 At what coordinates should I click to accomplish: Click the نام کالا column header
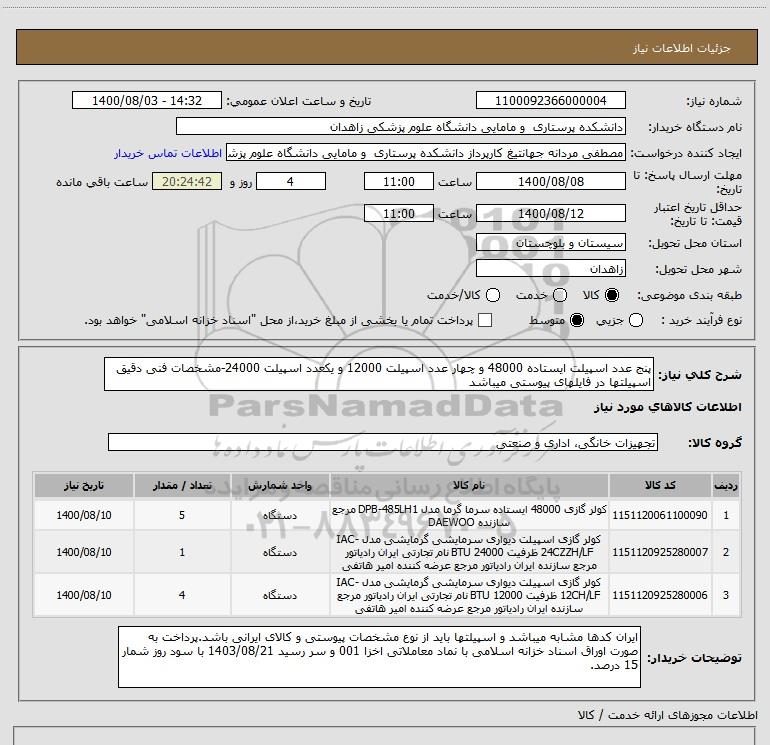pos(469,486)
